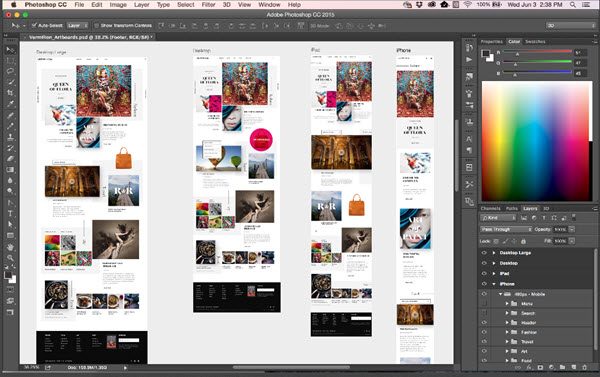
Task: Hide the Desktop artboard layer
Action: [x=484, y=263]
